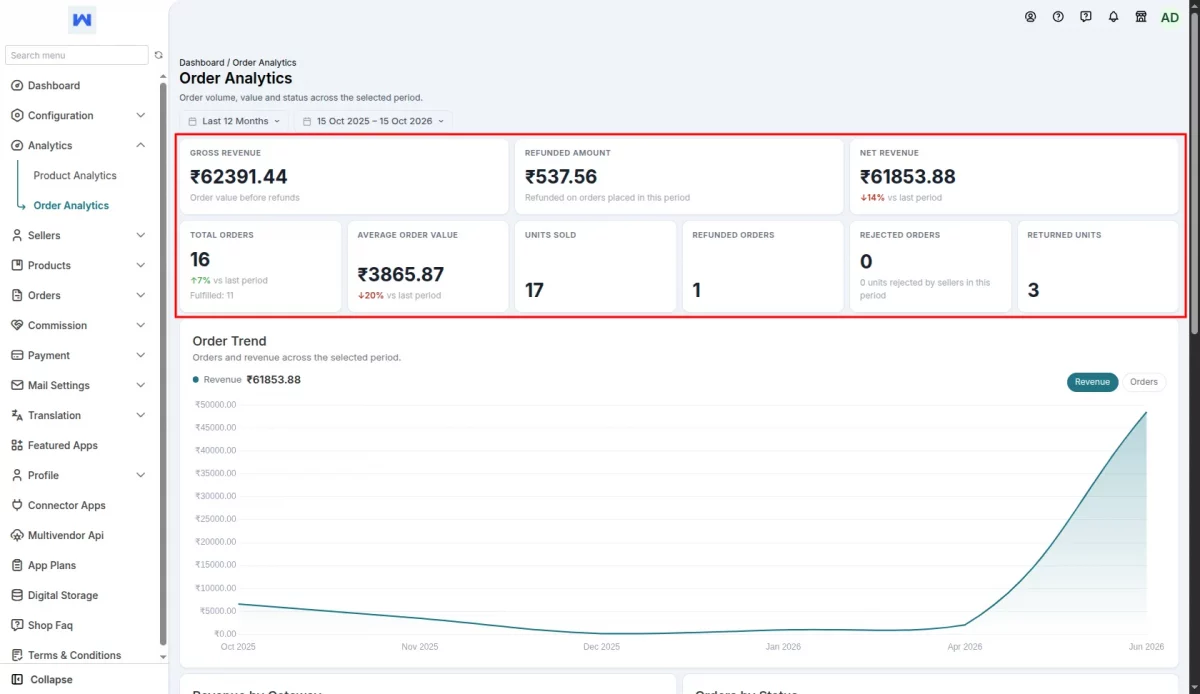Open the user account circle icon

(x=1031, y=17)
